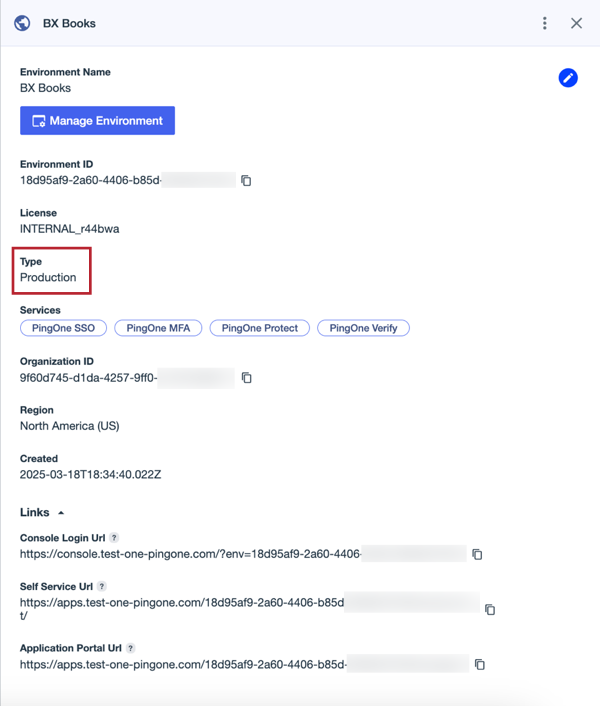Collapse the Links section
Image resolution: width=600 pixels, height=706 pixels.
61,513
